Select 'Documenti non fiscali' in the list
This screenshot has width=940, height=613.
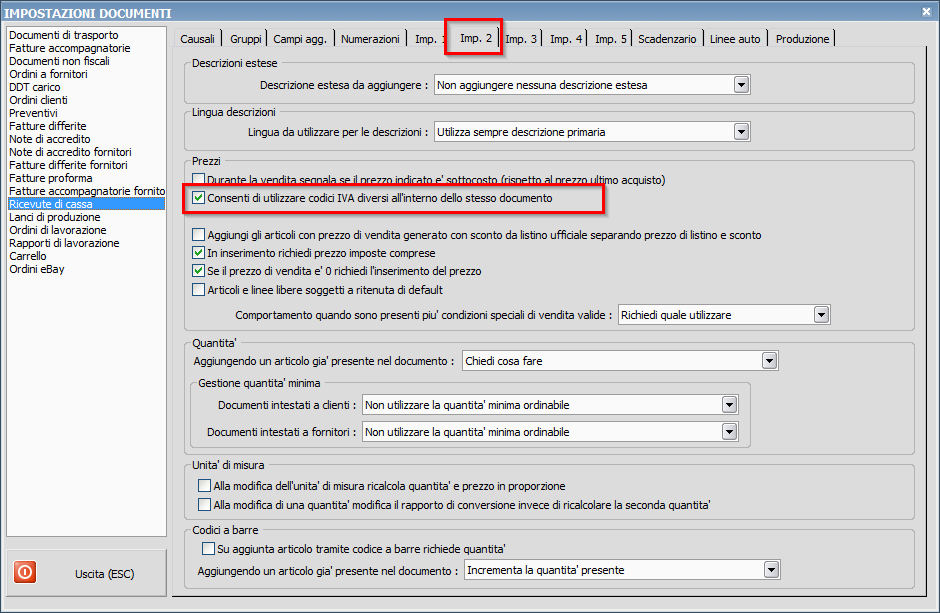click(x=59, y=61)
